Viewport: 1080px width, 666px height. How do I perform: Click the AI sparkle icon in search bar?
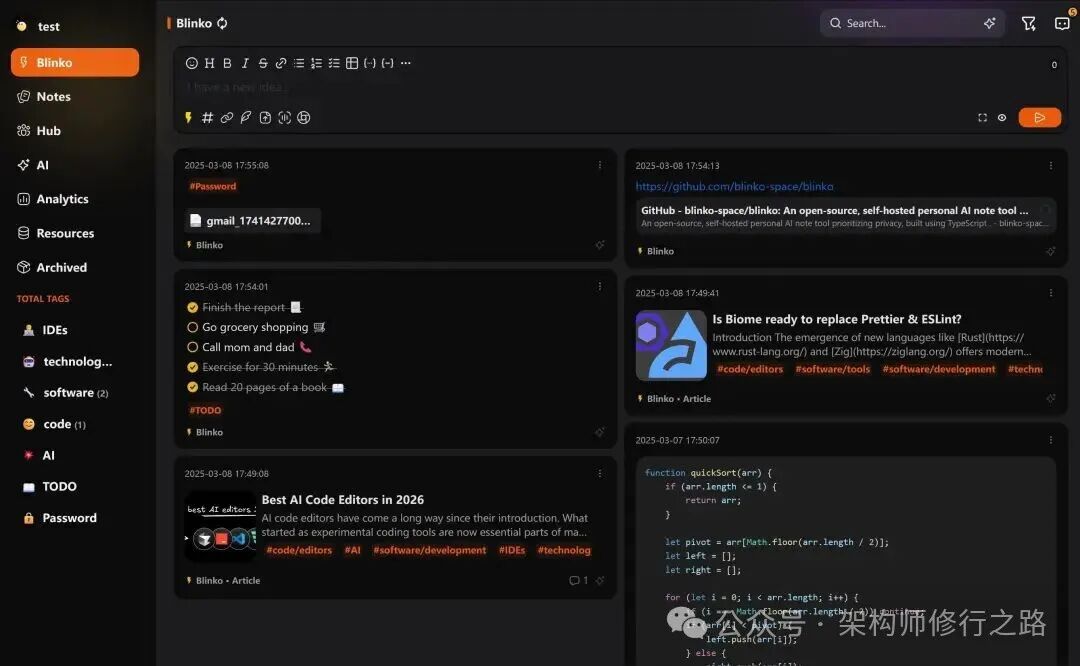pyautogui.click(x=989, y=23)
